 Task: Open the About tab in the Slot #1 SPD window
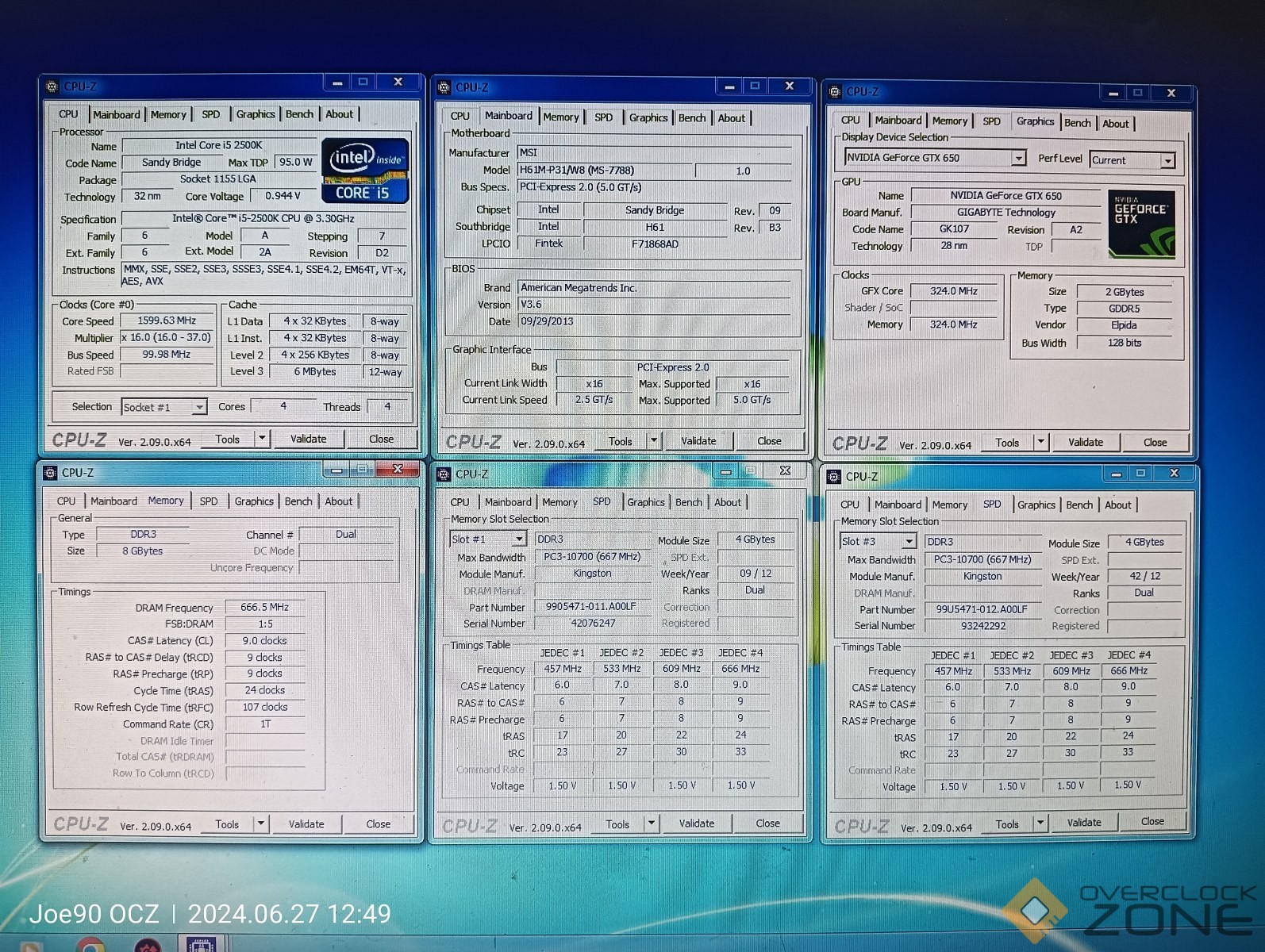(x=728, y=503)
